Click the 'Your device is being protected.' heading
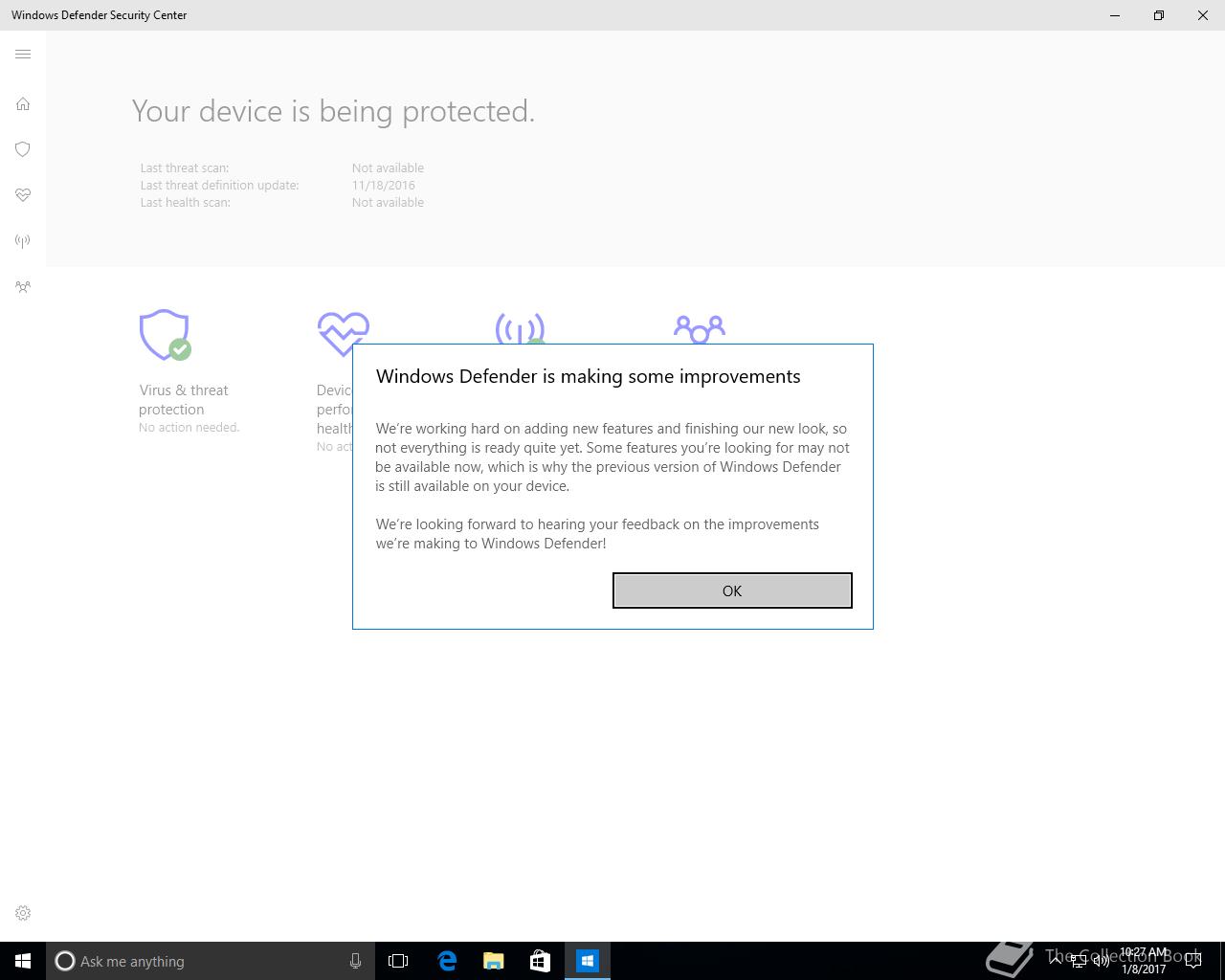The width and height of the screenshot is (1225, 980). coord(333,111)
